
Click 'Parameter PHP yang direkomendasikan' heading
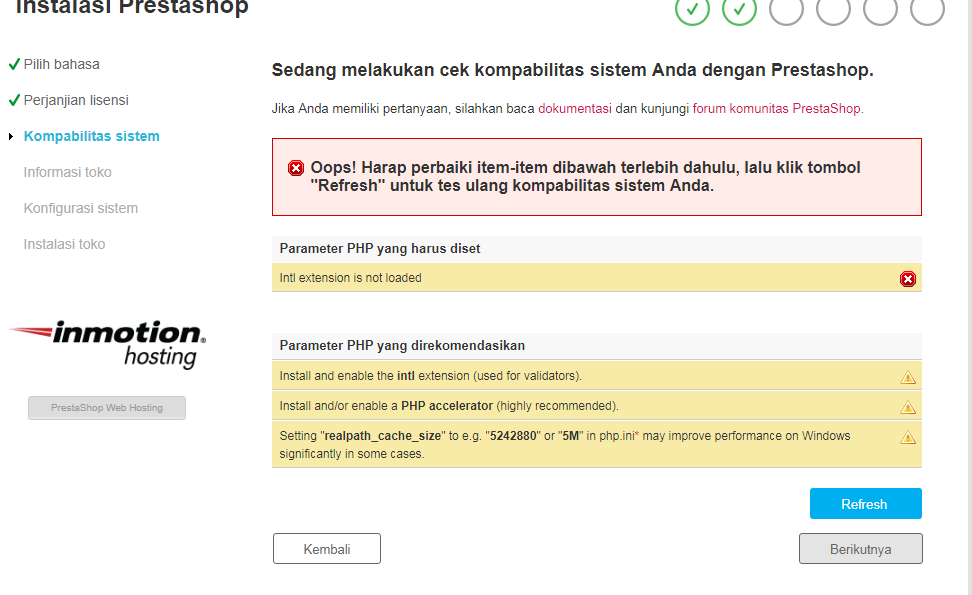pos(402,345)
